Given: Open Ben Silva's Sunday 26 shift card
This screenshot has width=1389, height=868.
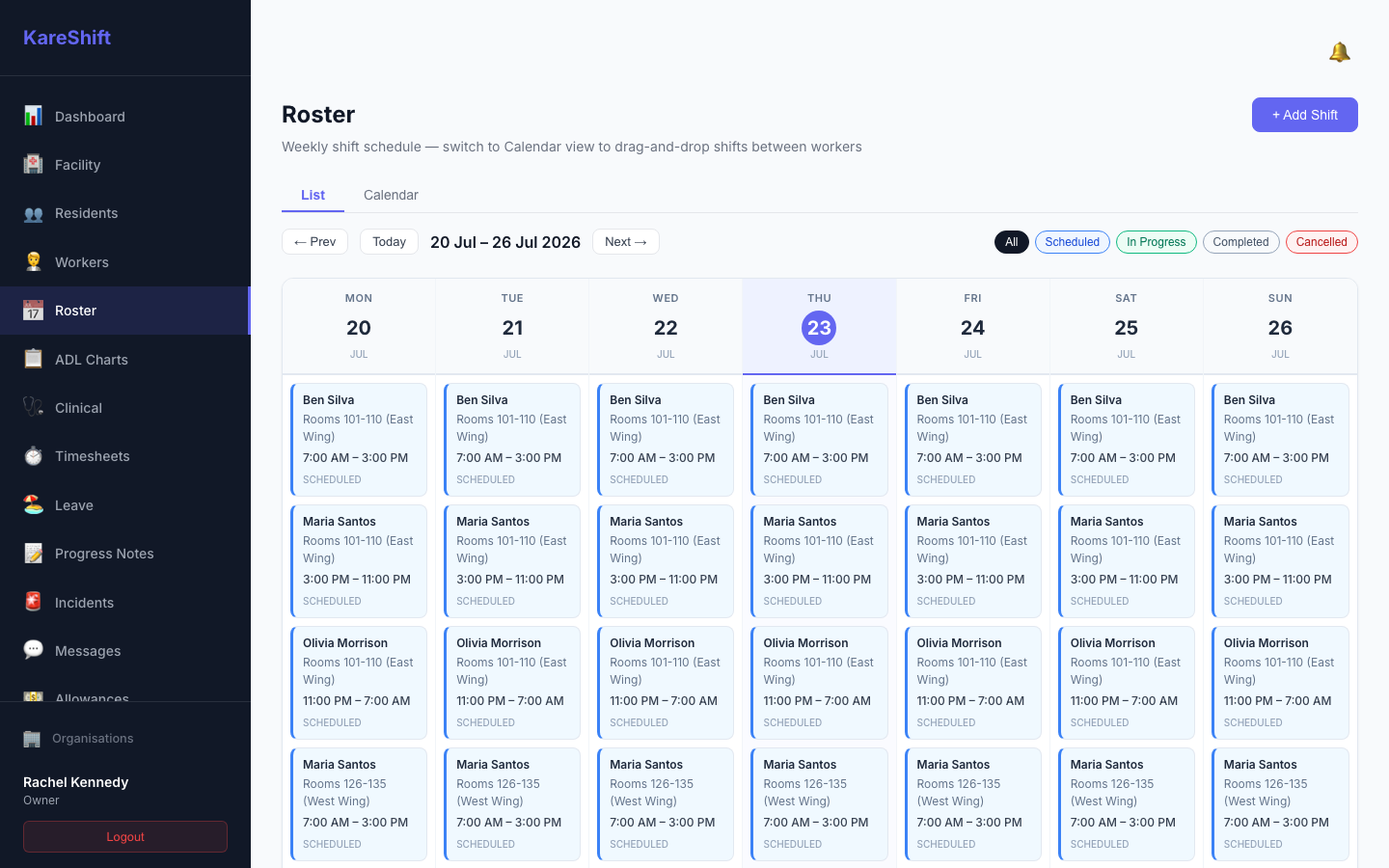Looking at the screenshot, I should [x=1280, y=440].
